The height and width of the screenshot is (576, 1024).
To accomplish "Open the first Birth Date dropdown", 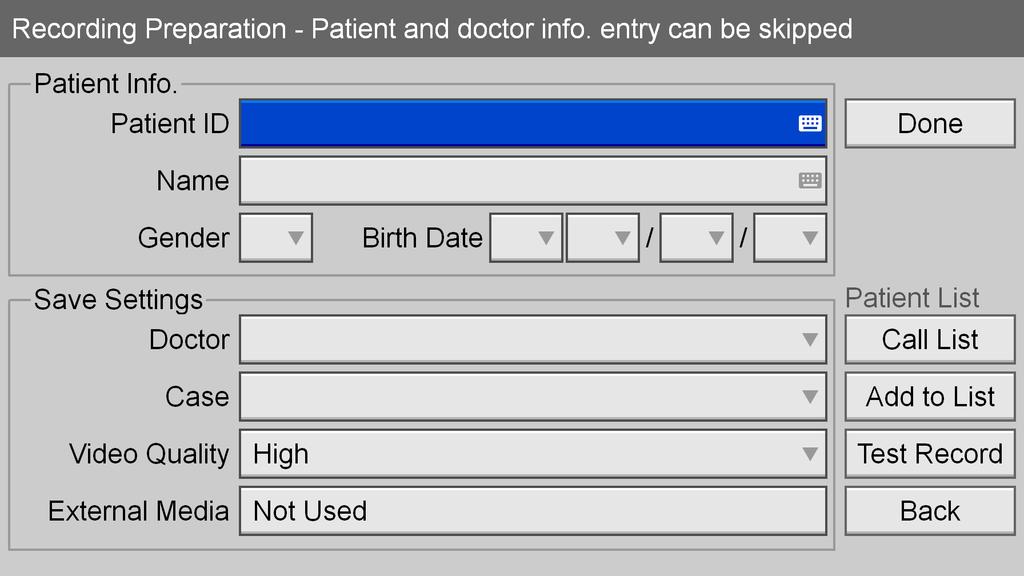I will coord(526,238).
